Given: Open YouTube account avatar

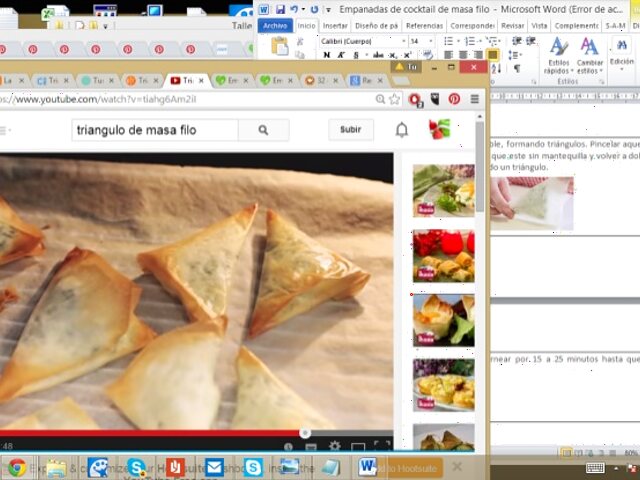Looking at the screenshot, I should (x=440, y=129).
